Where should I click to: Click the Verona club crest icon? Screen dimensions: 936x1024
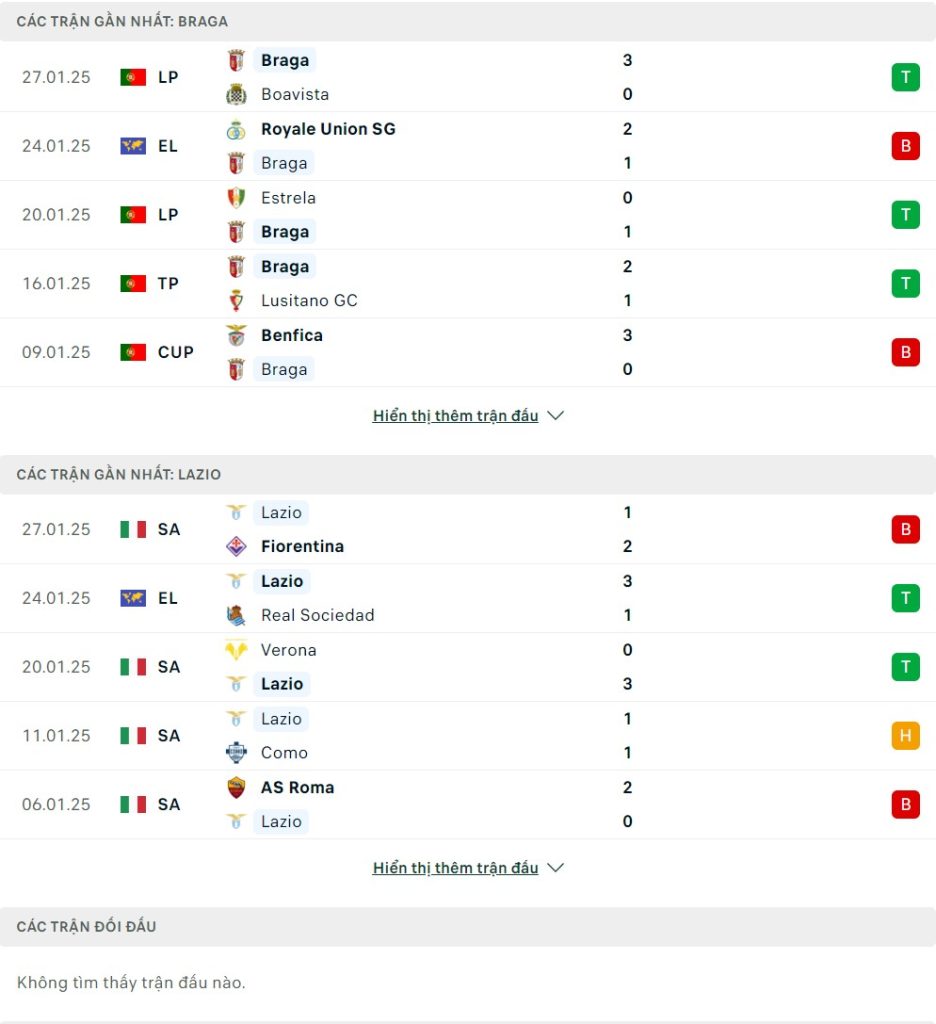click(236, 650)
